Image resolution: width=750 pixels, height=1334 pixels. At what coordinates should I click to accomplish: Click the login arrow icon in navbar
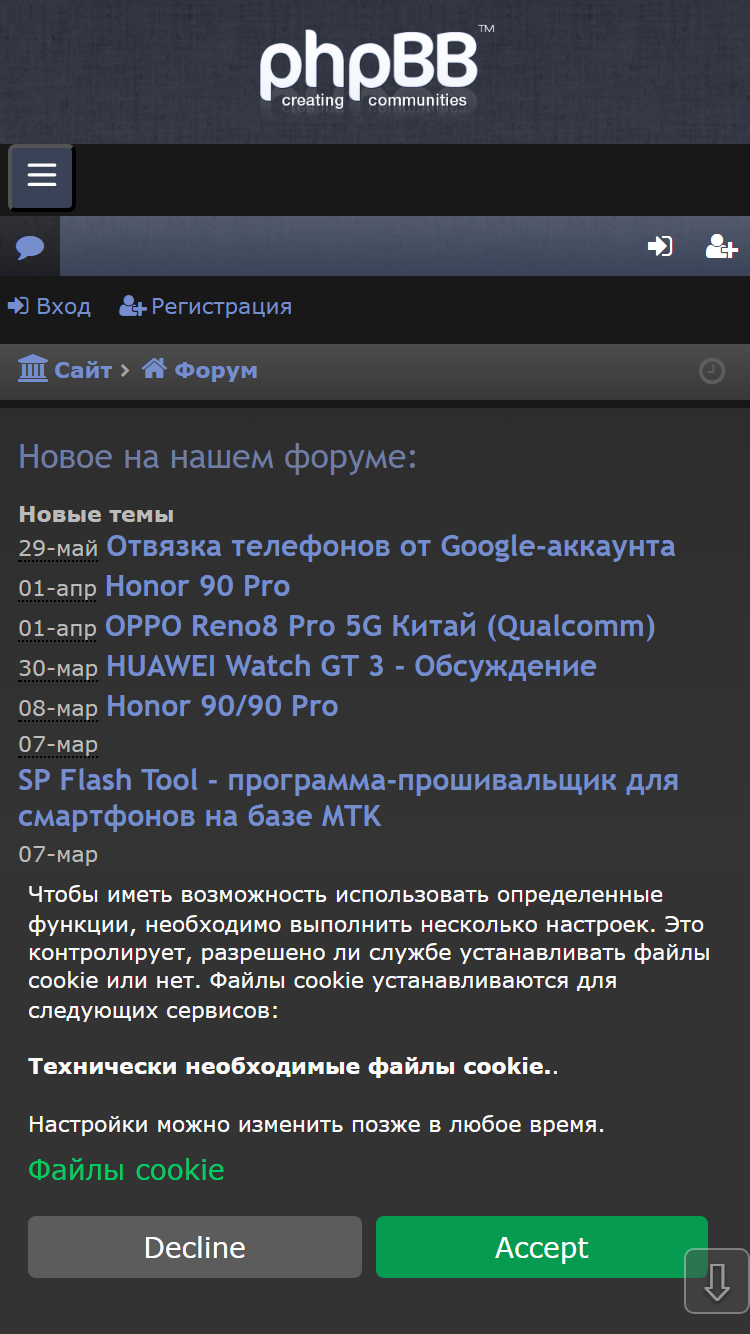(660, 246)
